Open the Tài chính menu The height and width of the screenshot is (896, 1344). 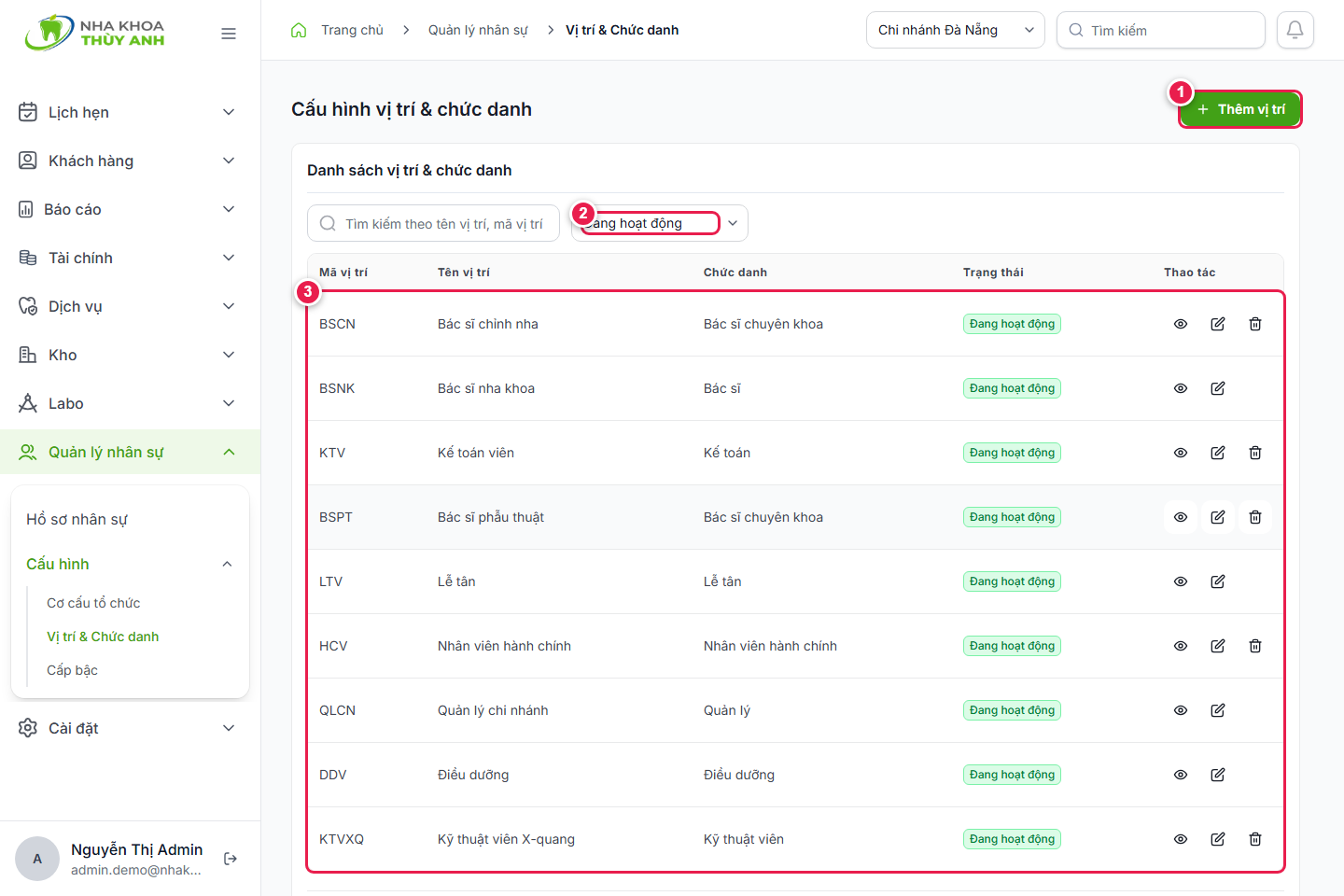tap(130, 258)
